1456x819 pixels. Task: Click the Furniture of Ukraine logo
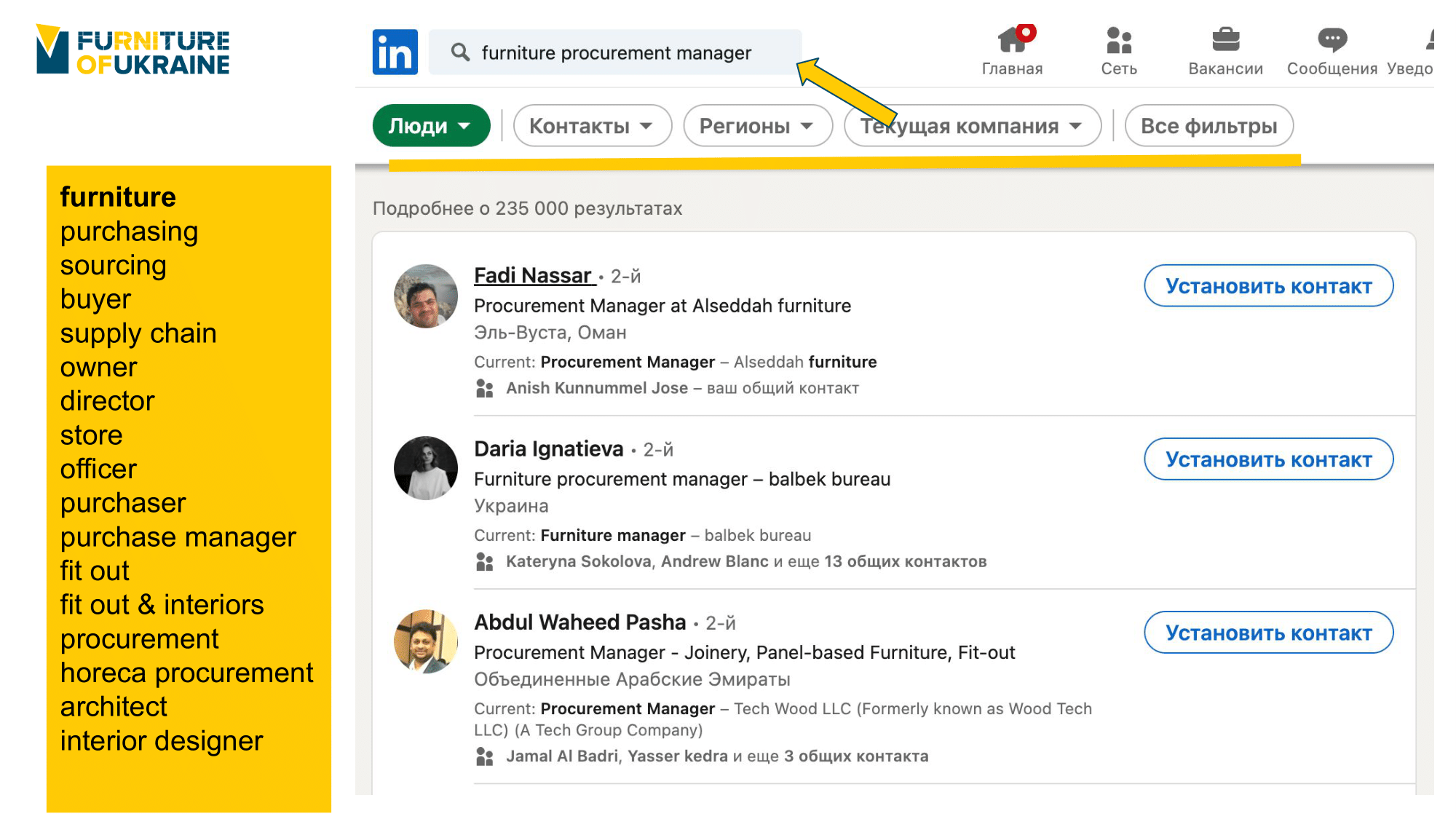133,50
